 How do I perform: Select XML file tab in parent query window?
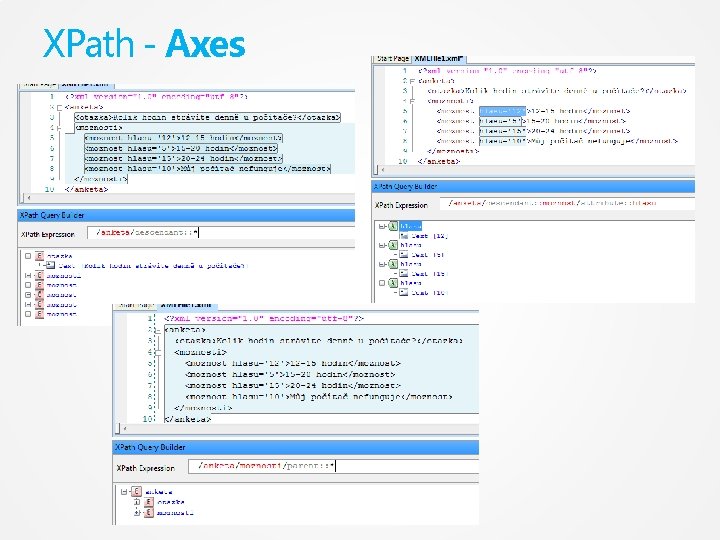click(x=187, y=305)
